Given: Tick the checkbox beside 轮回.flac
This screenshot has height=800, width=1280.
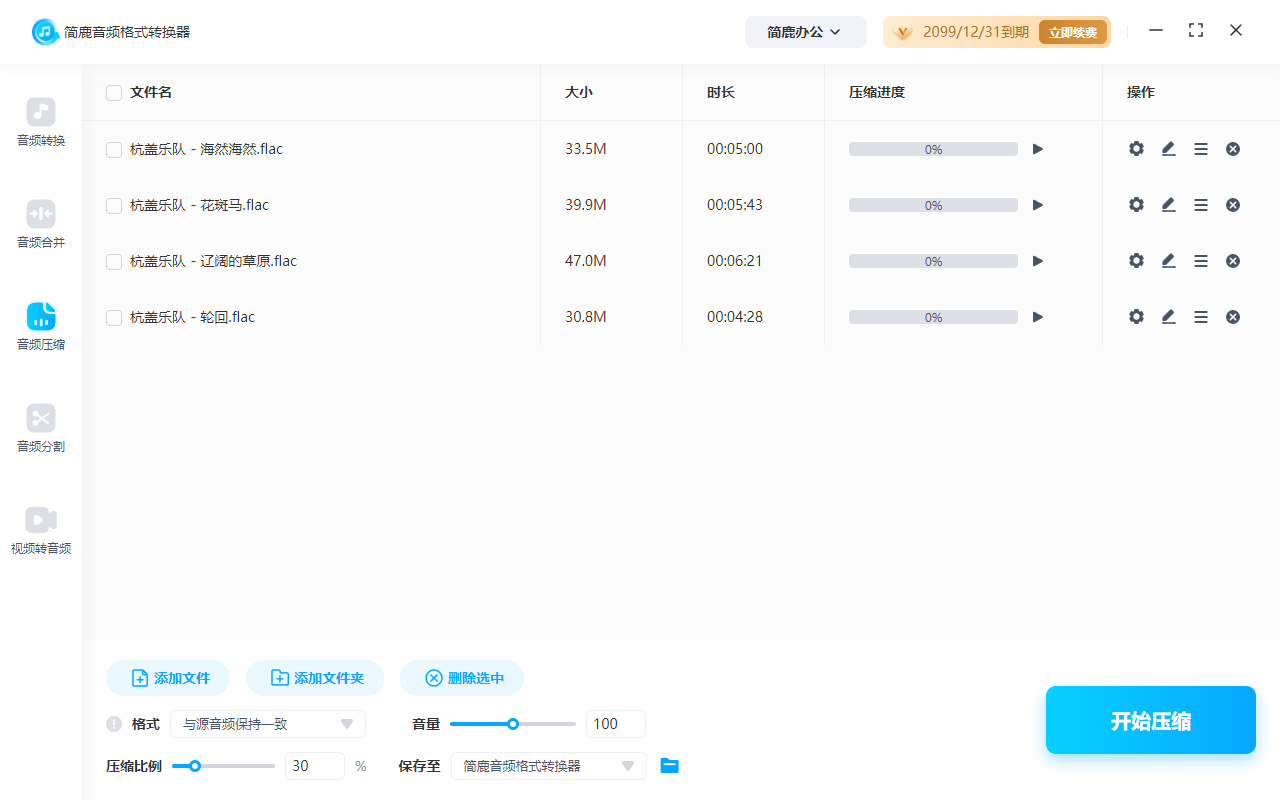Looking at the screenshot, I should coord(113,316).
